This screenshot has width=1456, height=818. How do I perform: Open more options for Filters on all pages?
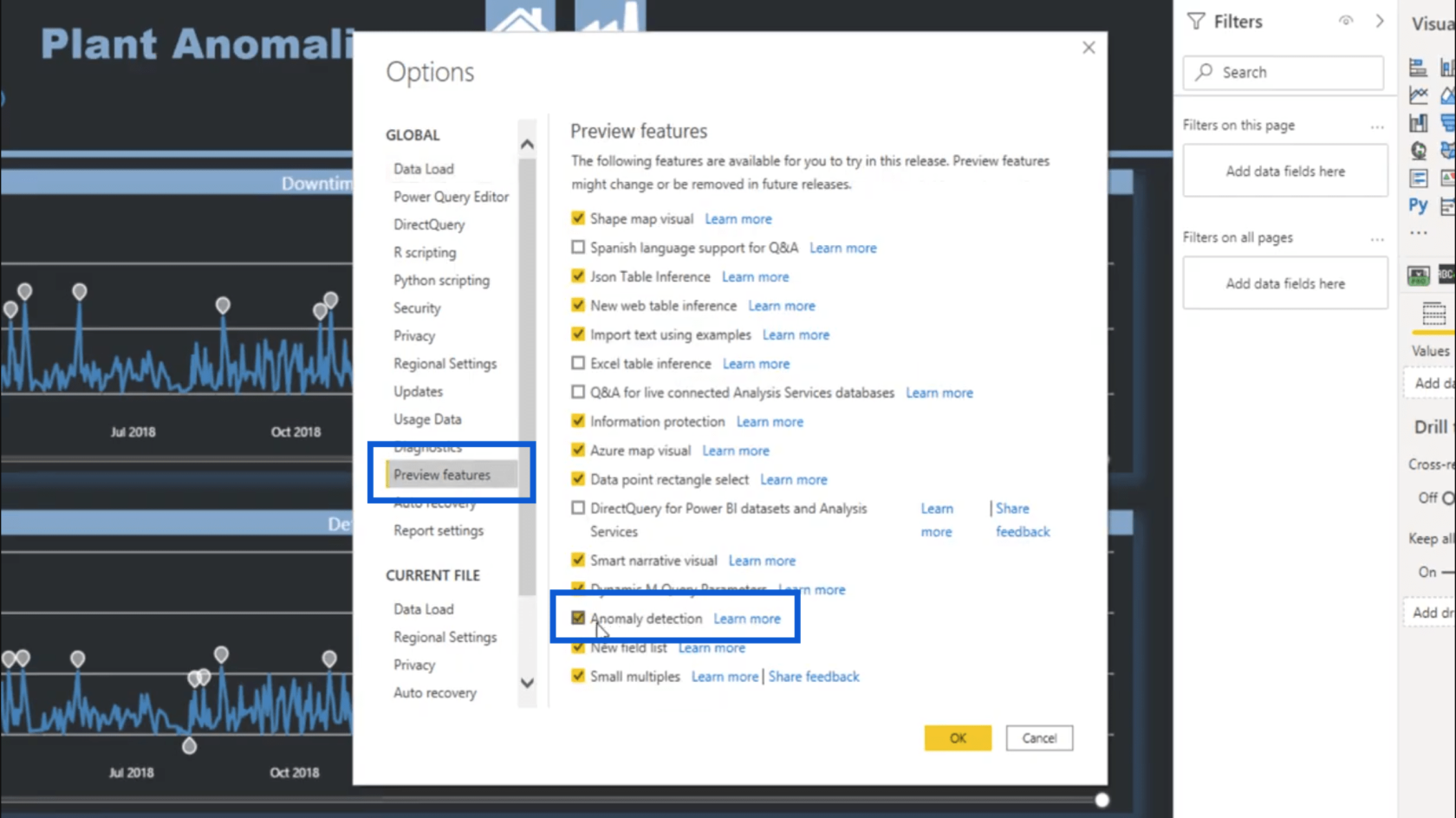point(1377,238)
